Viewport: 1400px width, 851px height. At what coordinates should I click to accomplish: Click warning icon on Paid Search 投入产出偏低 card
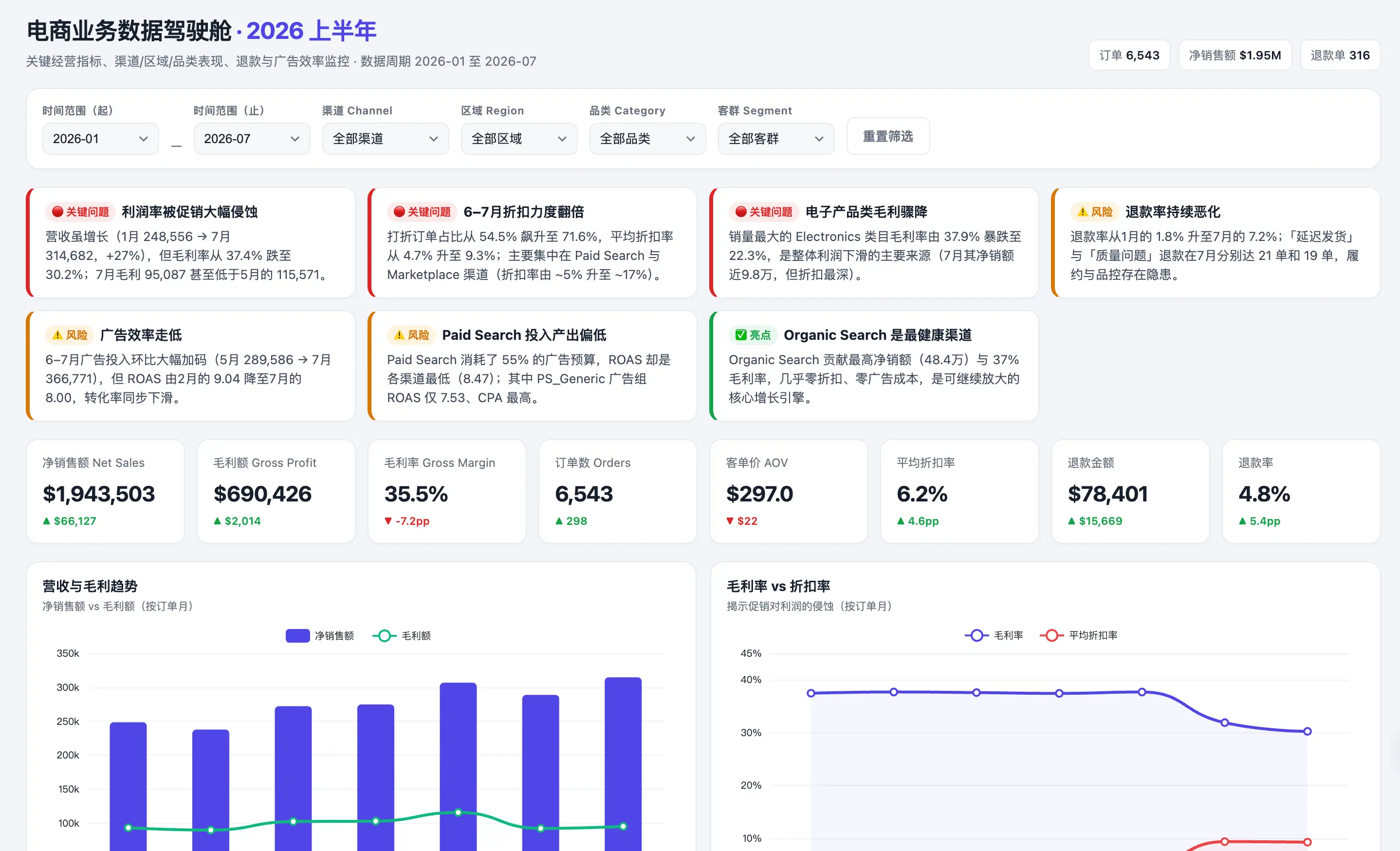tap(400, 334)
